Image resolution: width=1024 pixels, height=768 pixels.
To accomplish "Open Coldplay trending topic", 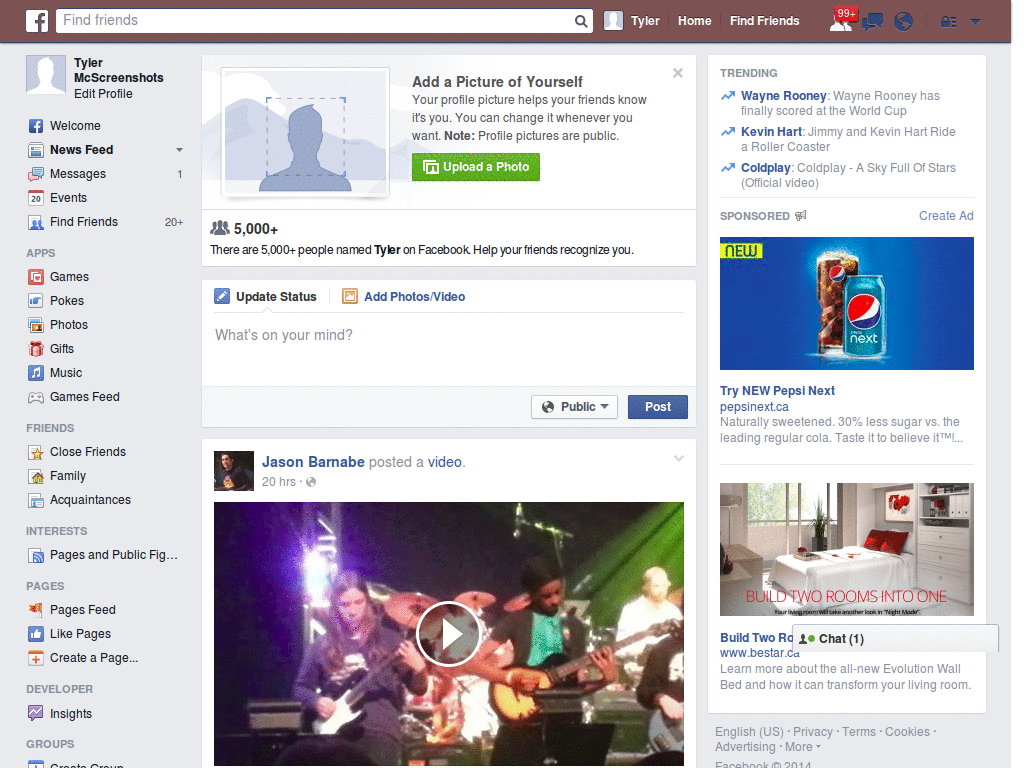I will click(765, 168).
